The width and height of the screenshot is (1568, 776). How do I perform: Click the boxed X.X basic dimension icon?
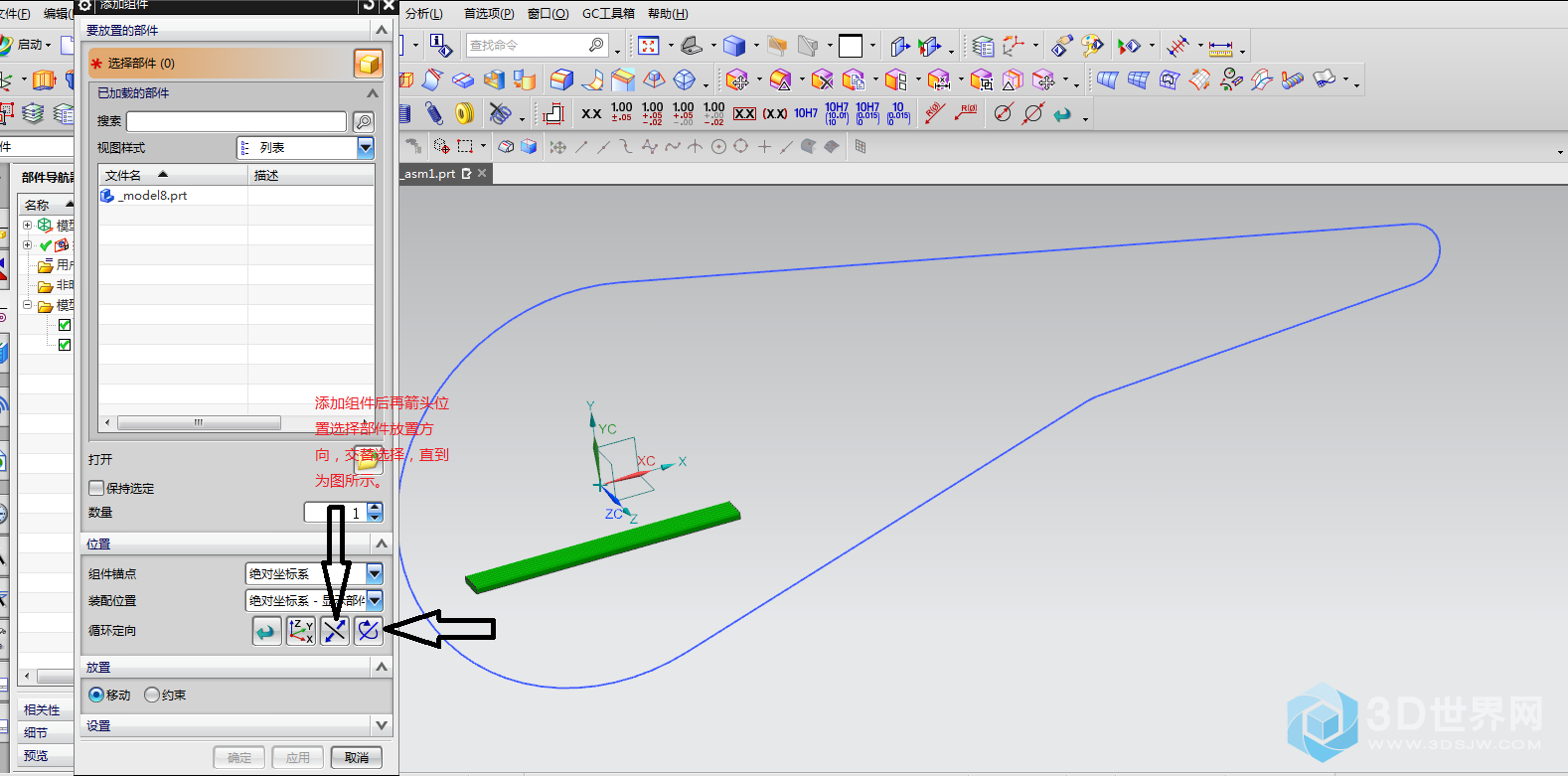(744, 114)
